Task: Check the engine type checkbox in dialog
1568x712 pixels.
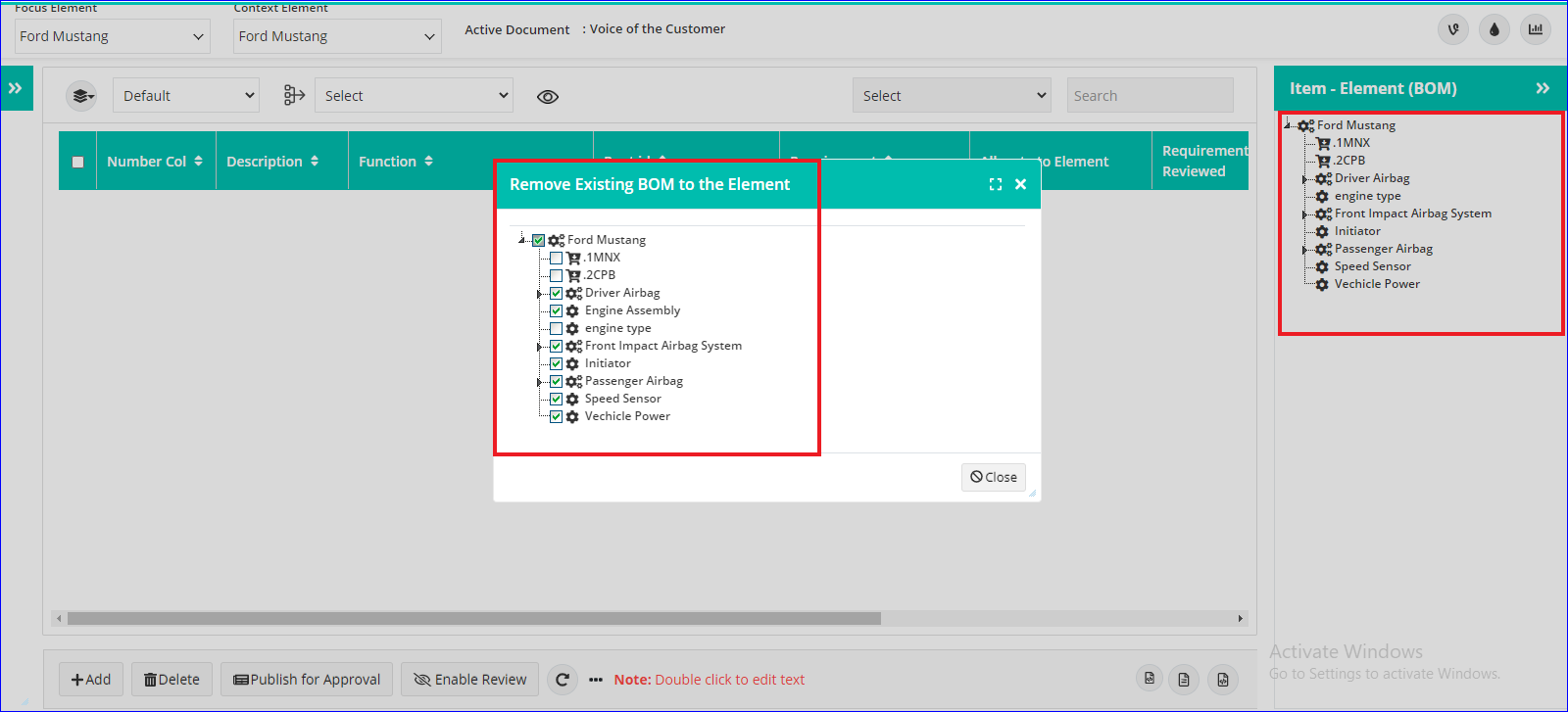Action: click(x=556, y=328)
